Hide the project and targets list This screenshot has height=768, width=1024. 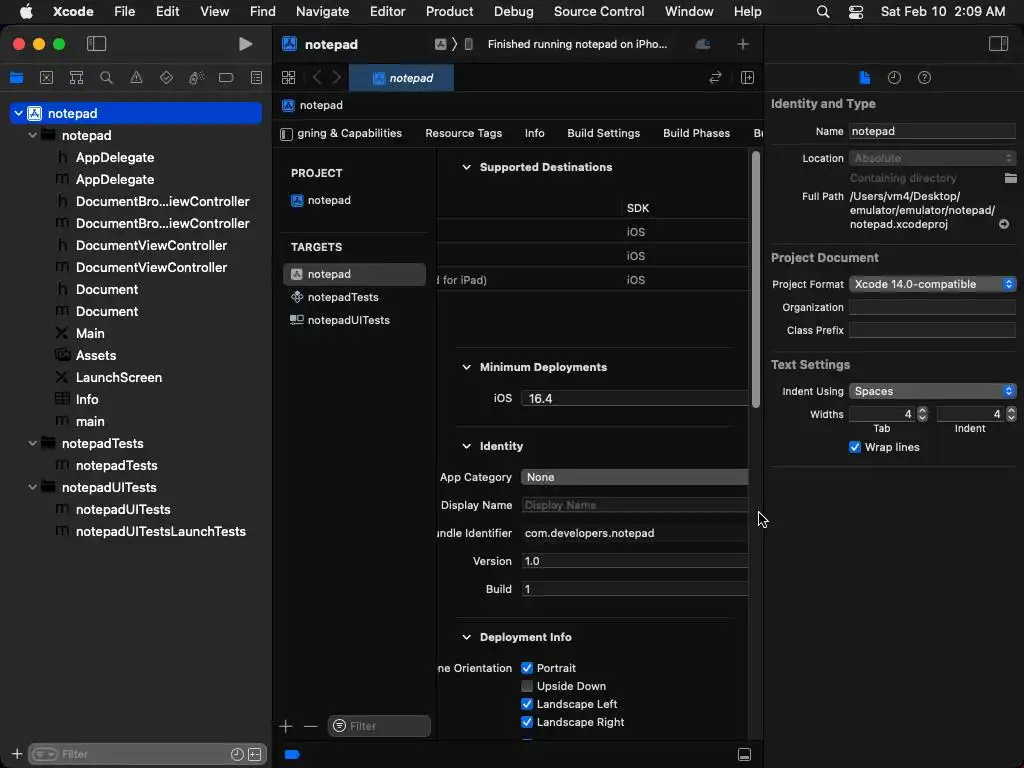[286, 134]
